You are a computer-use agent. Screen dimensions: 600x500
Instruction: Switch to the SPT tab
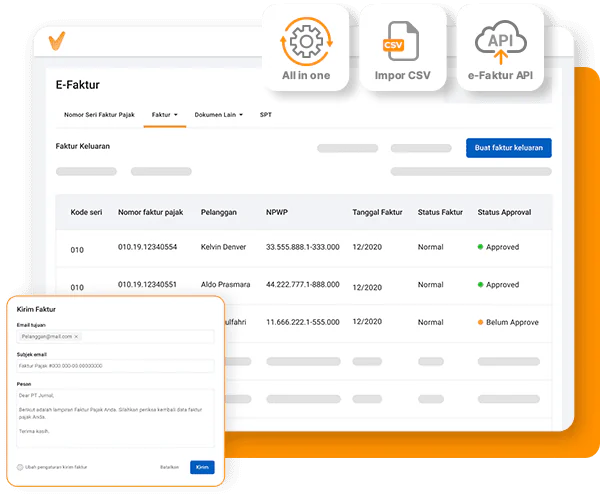coord(266,115)
